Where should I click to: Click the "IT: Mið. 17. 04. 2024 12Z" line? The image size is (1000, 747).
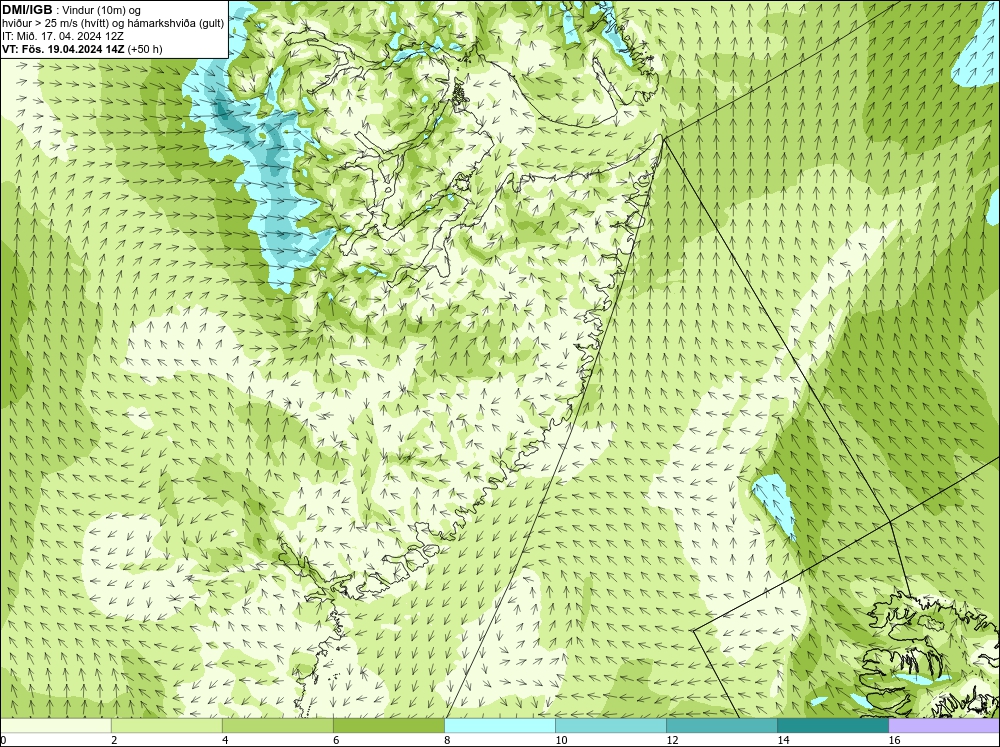tap(62, 36)
